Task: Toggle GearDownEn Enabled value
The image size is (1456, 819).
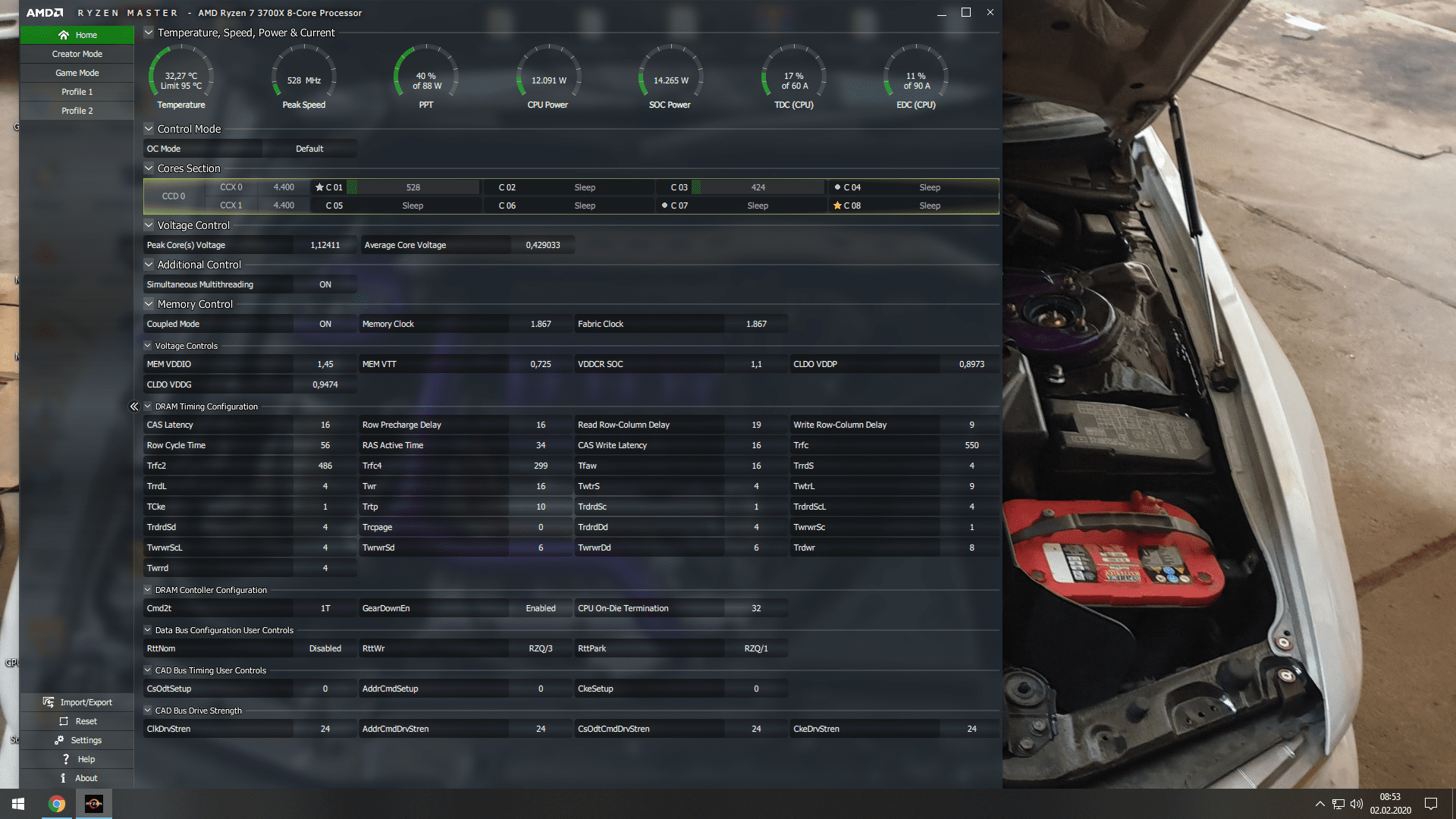Action: [x=541, y=608]
